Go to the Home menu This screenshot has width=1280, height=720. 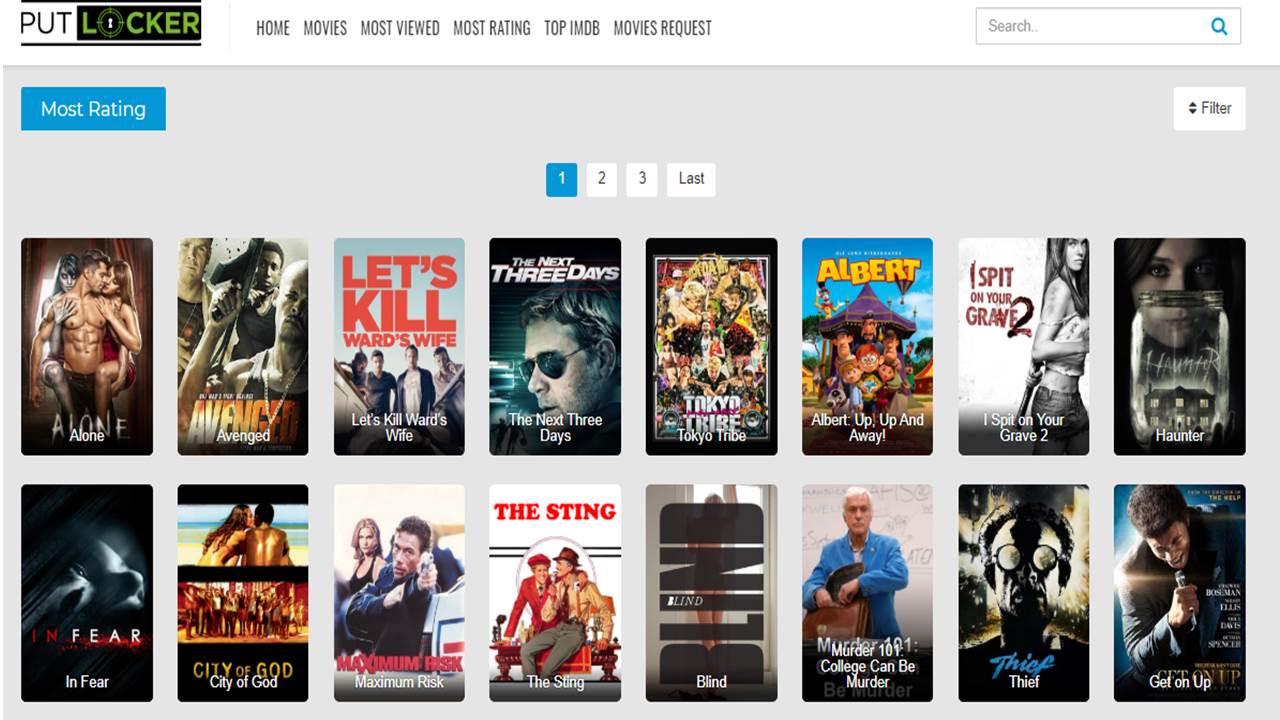tap(272, 28)
